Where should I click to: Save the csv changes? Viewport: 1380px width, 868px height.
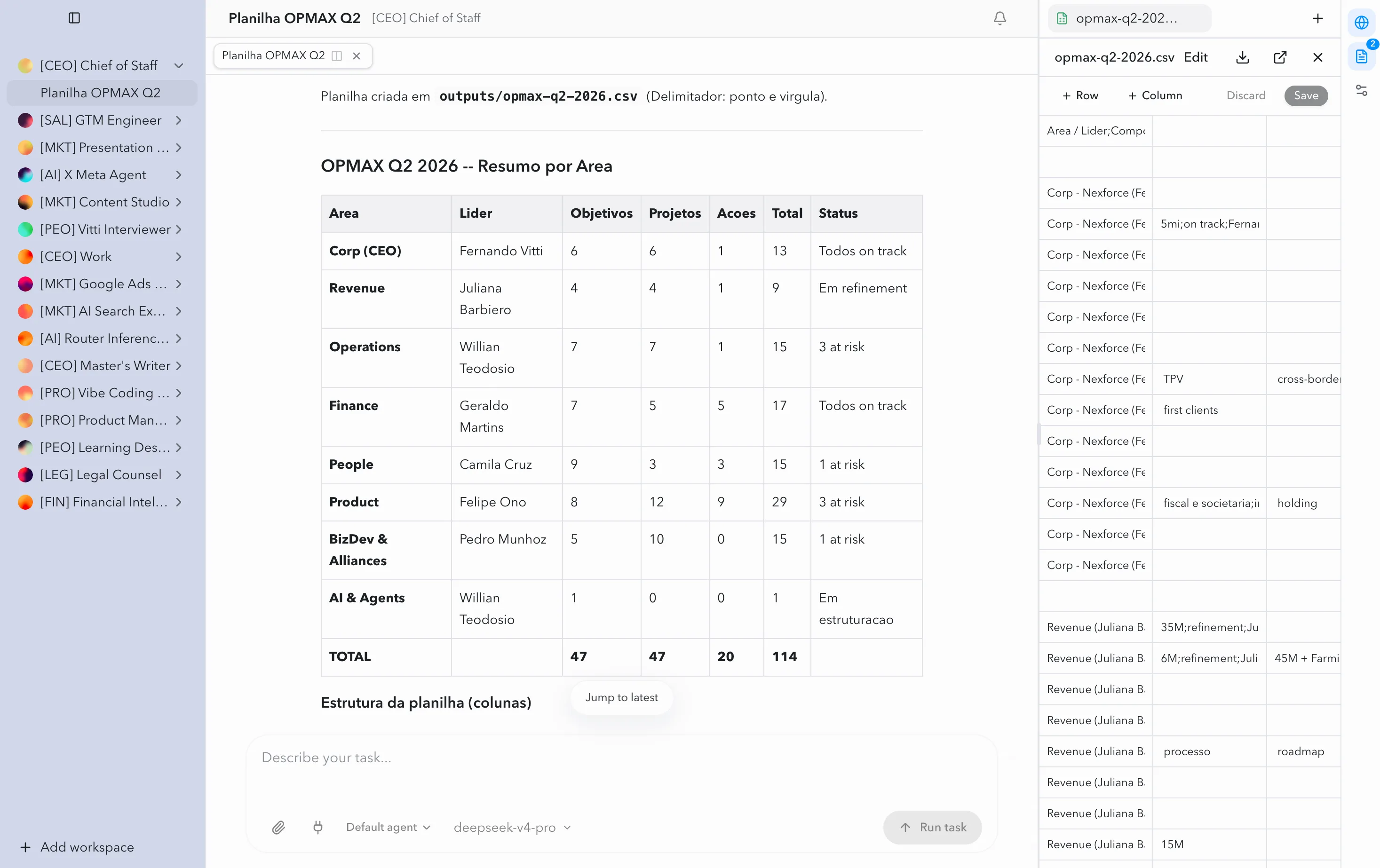pyautogui.click(x=1306, y=95)
